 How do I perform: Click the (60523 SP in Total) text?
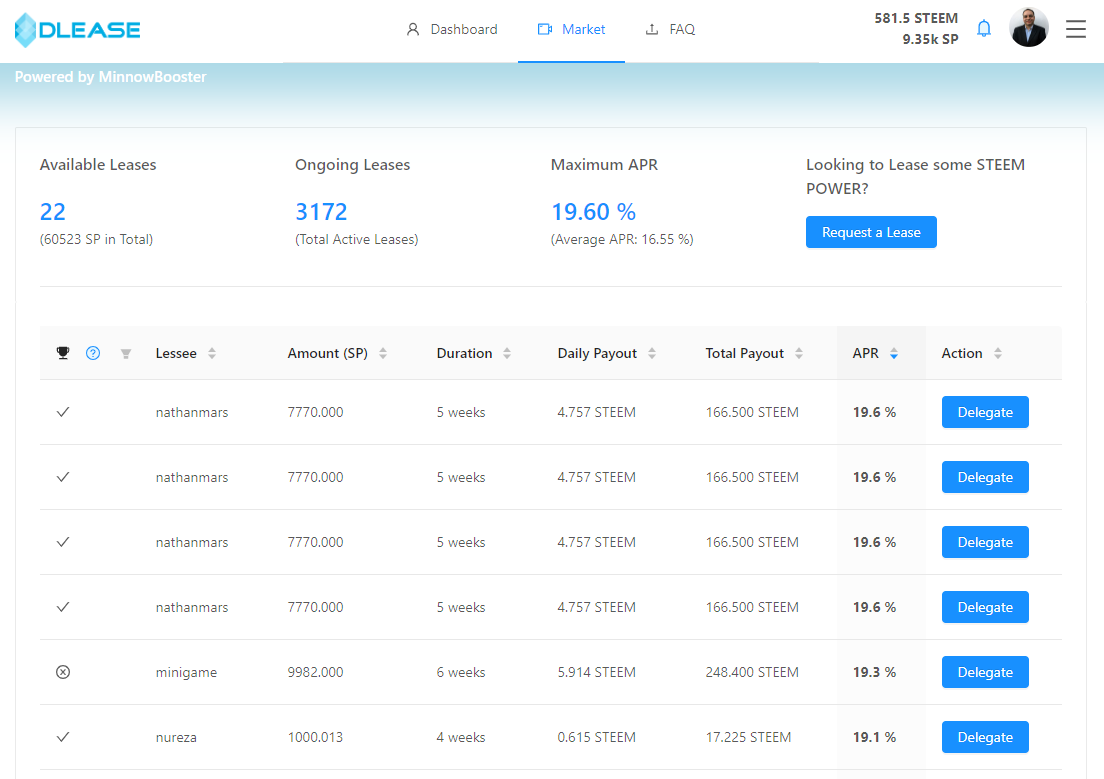96,239
